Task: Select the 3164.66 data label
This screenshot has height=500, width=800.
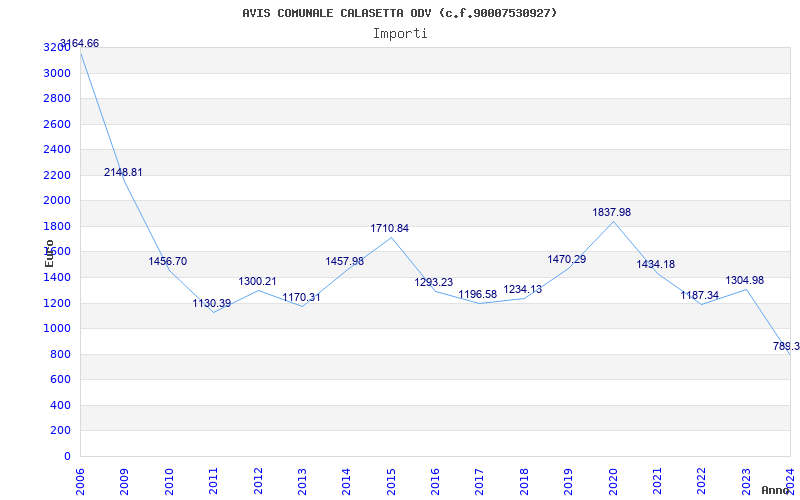Action: (80, 43)
